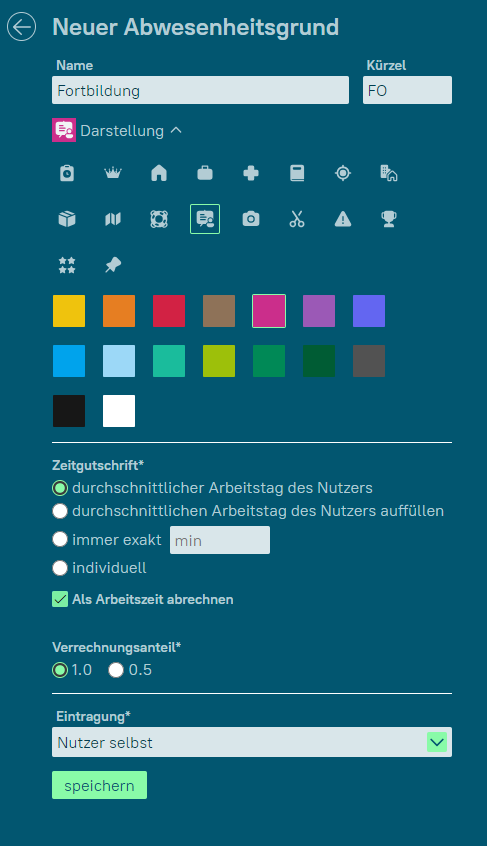487x846 pixels.
Task: Choose the house icon
Action: 159,173
